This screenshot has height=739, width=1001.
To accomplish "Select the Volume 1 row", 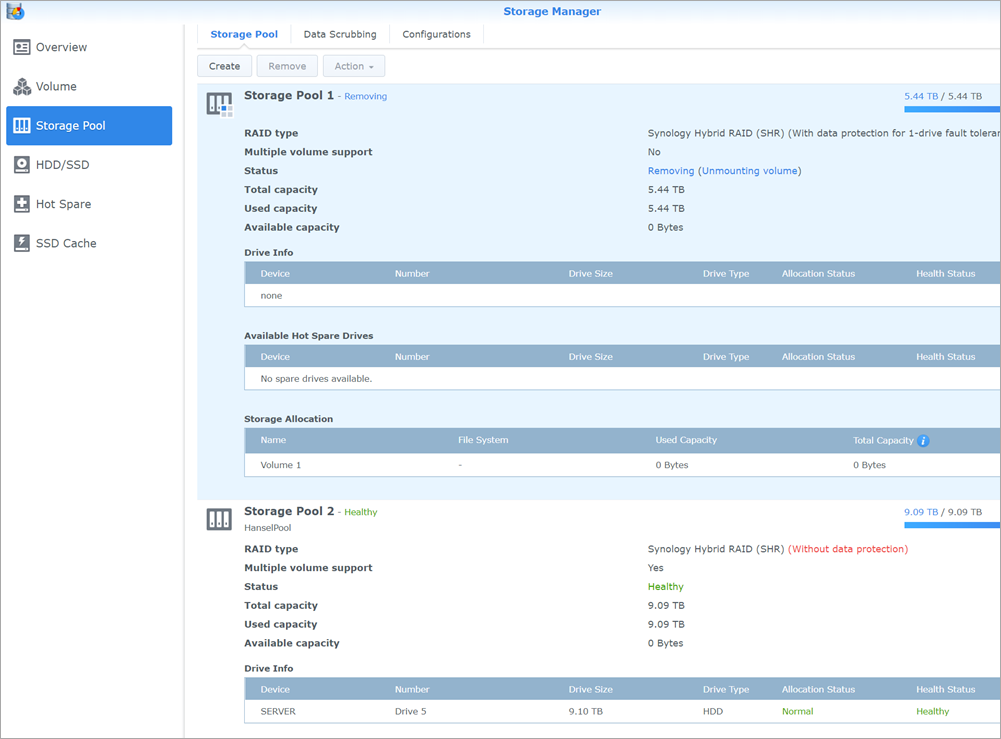I will coord(622,465).
